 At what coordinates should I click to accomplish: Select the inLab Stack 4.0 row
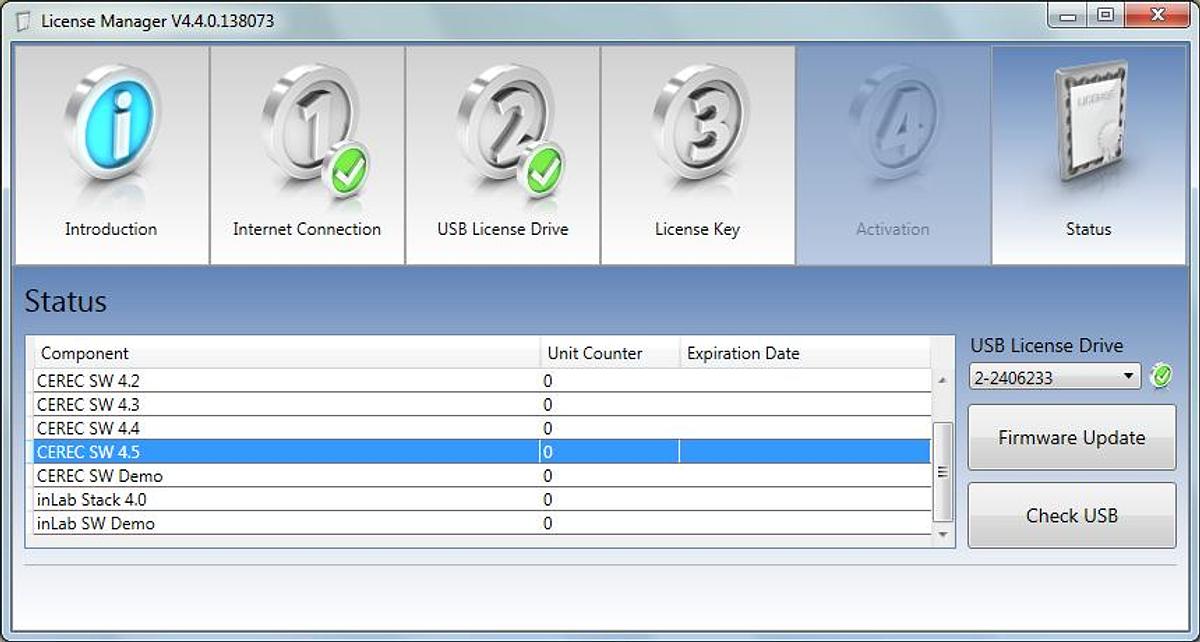coord(482,499)
